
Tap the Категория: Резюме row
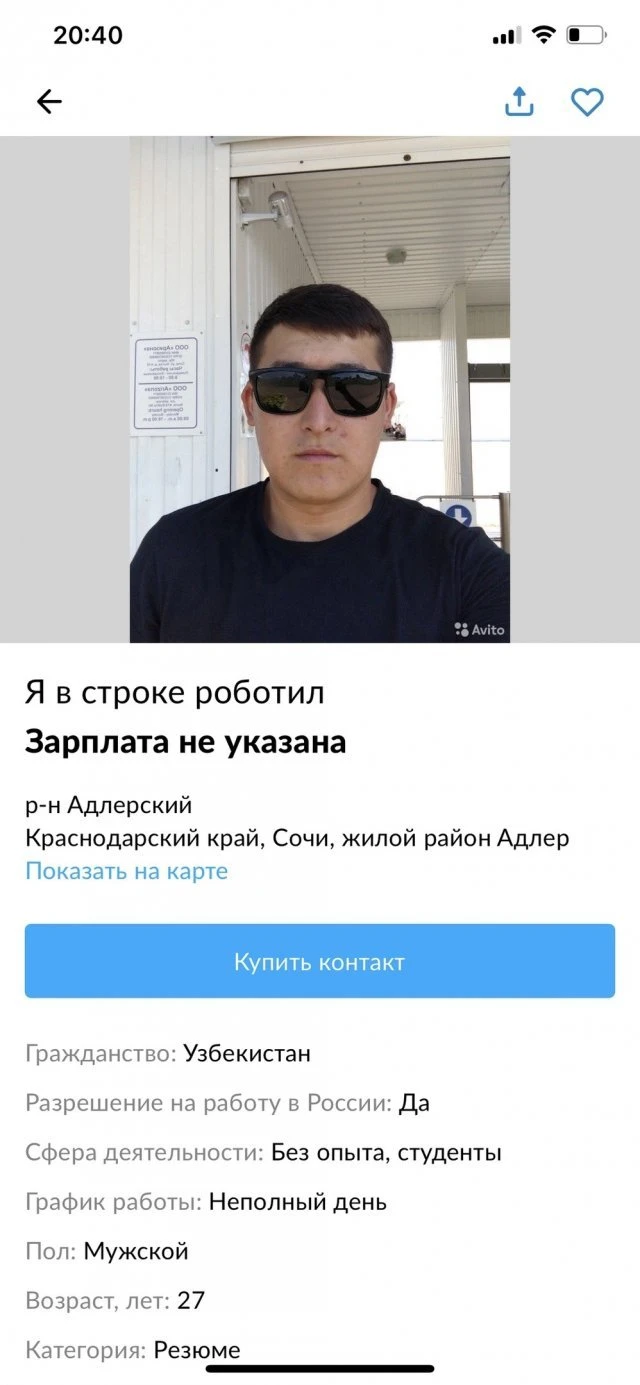pos(133,1350)
